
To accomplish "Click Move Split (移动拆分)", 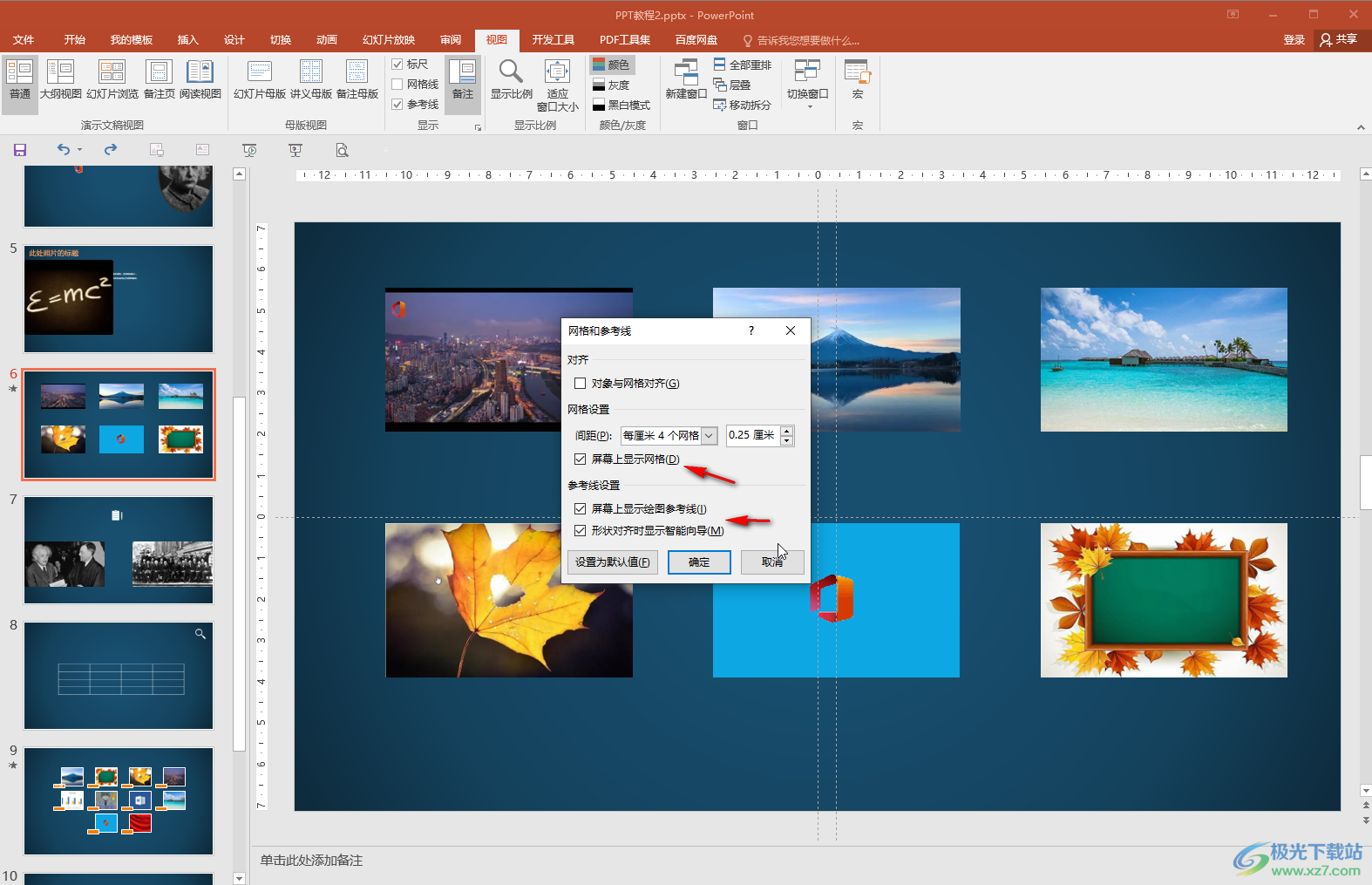I will pyautogui.click(x=743, y=105).
